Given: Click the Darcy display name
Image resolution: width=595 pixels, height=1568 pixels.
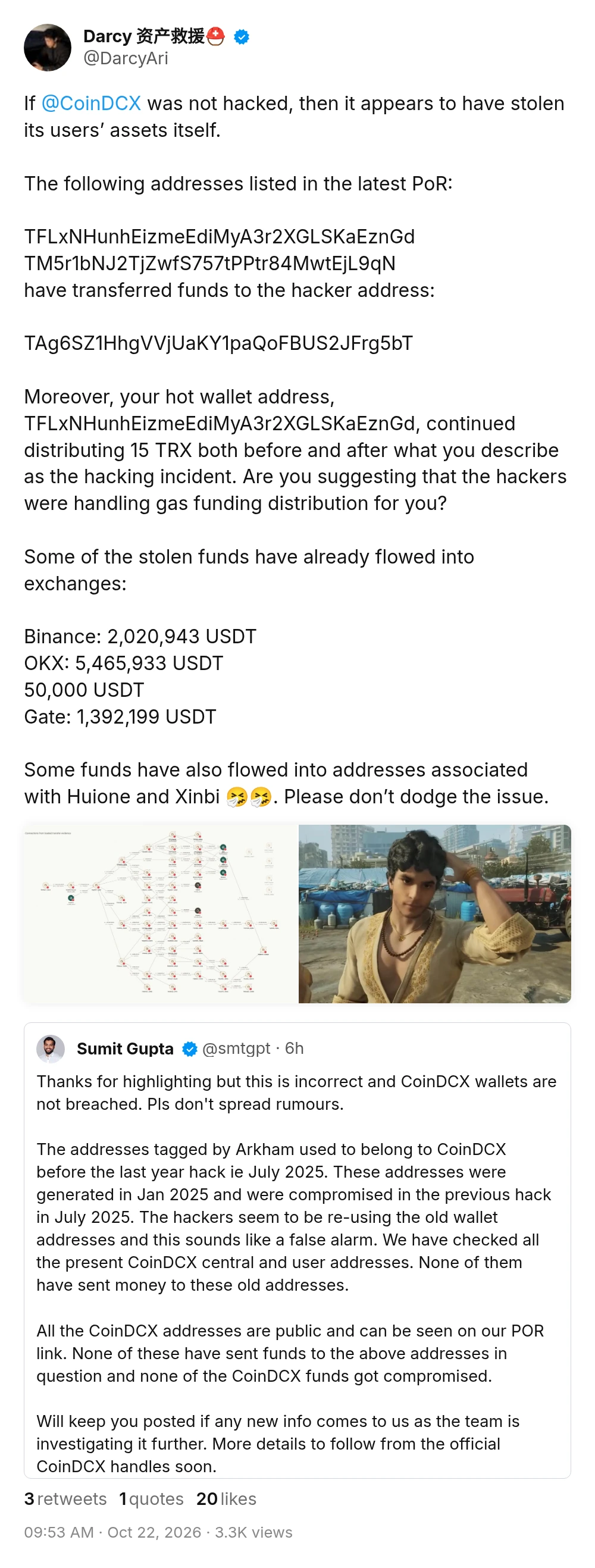Looking at the screenshot, I should click(143, 36).
